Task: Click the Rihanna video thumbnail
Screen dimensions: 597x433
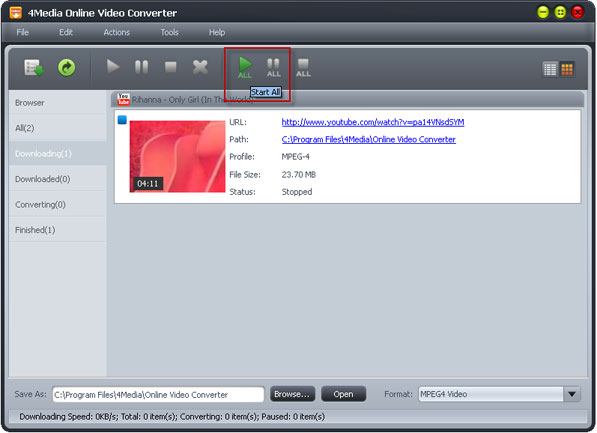Action: (x=177, y=157)
